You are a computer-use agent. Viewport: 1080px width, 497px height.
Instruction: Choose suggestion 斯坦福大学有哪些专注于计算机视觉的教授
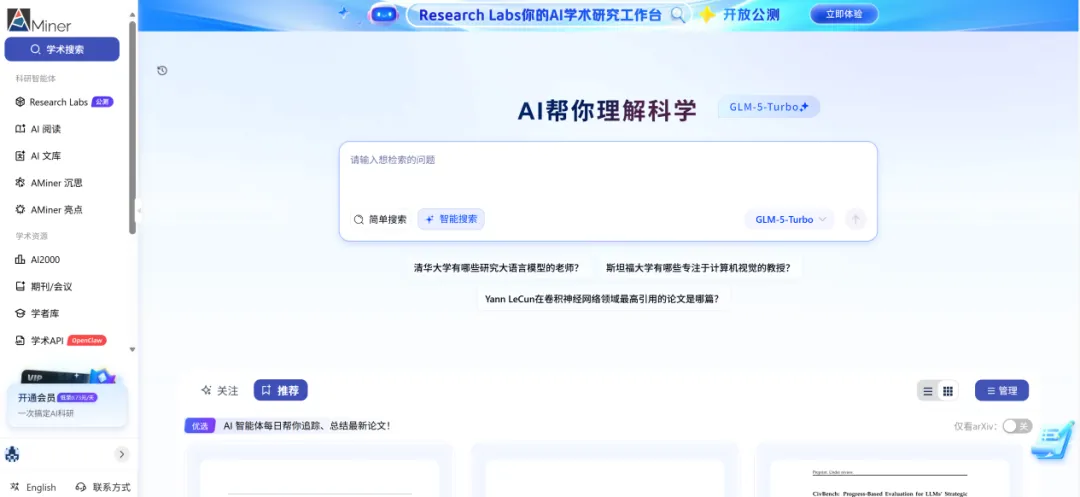(698, 268)
